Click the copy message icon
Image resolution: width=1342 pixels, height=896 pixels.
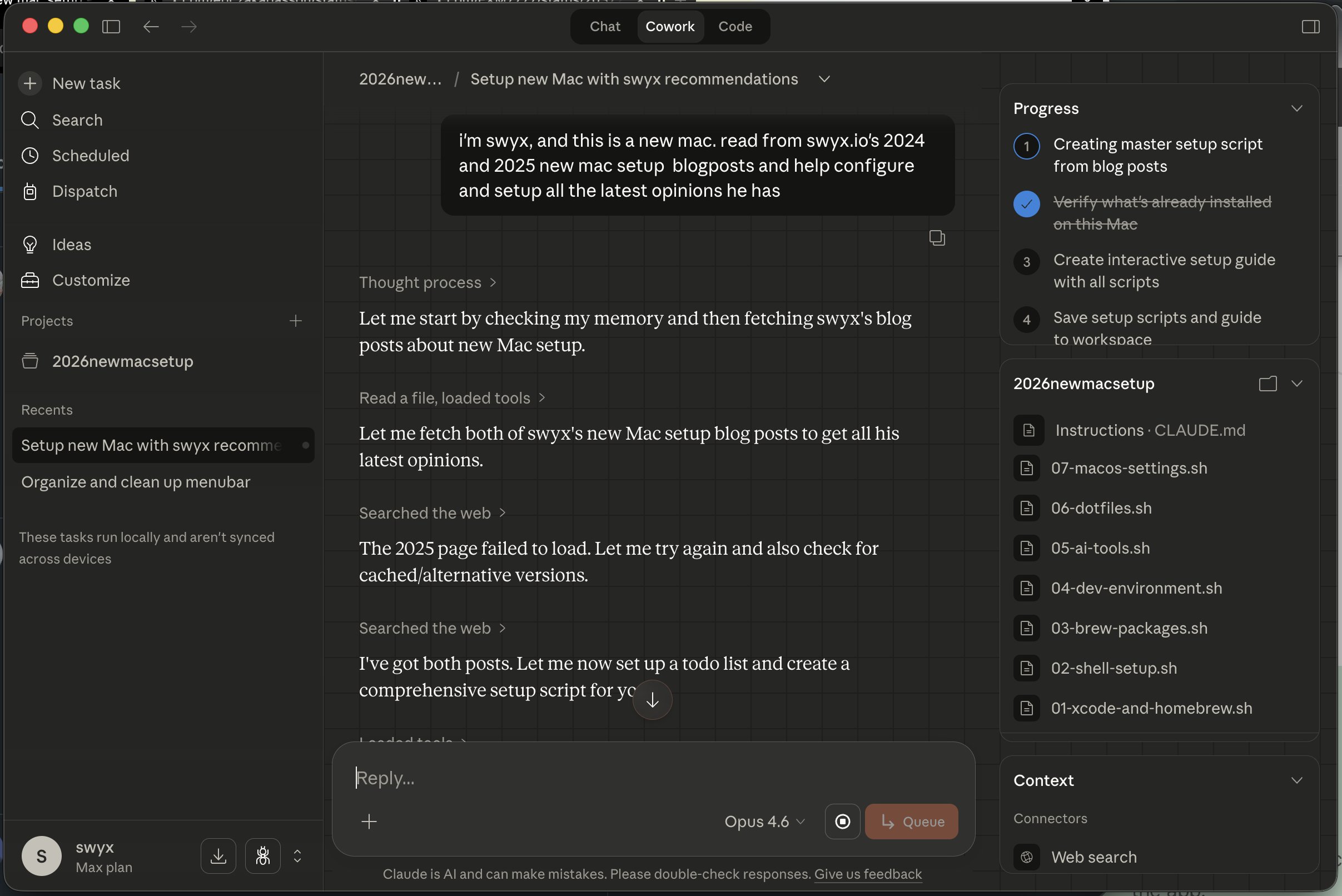tap(937, 238)
